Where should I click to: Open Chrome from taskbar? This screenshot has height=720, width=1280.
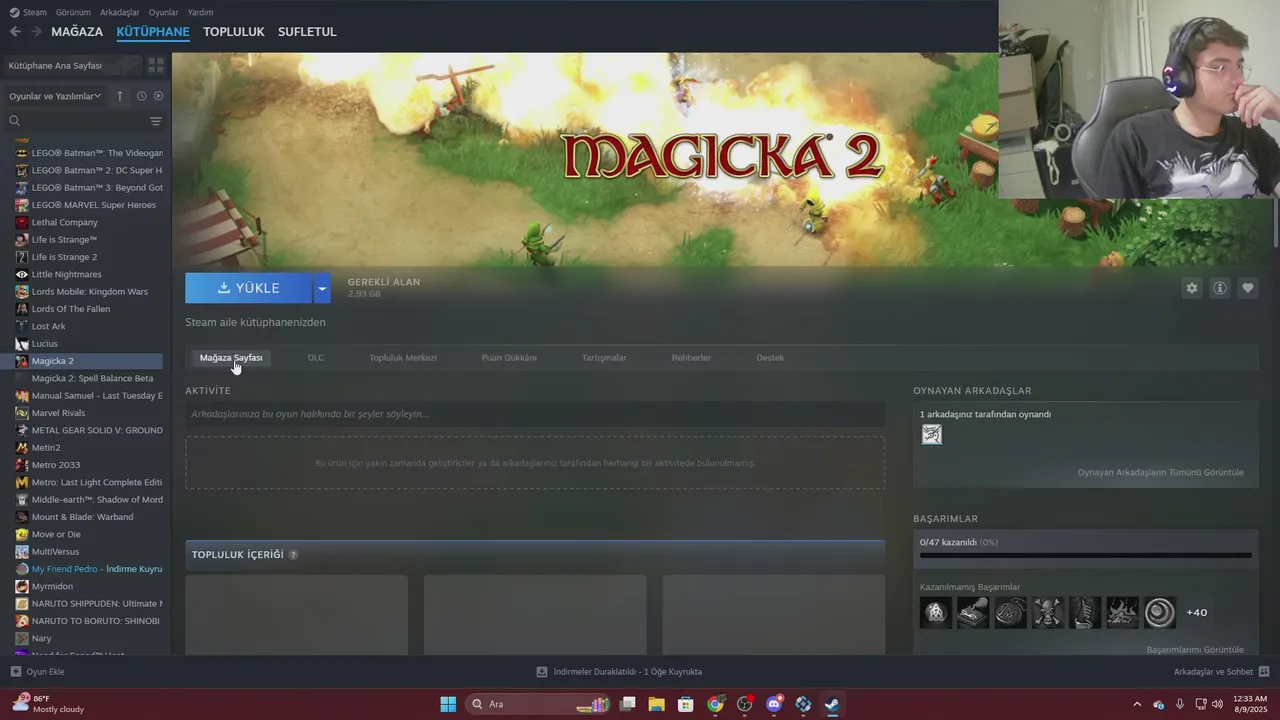715,704
